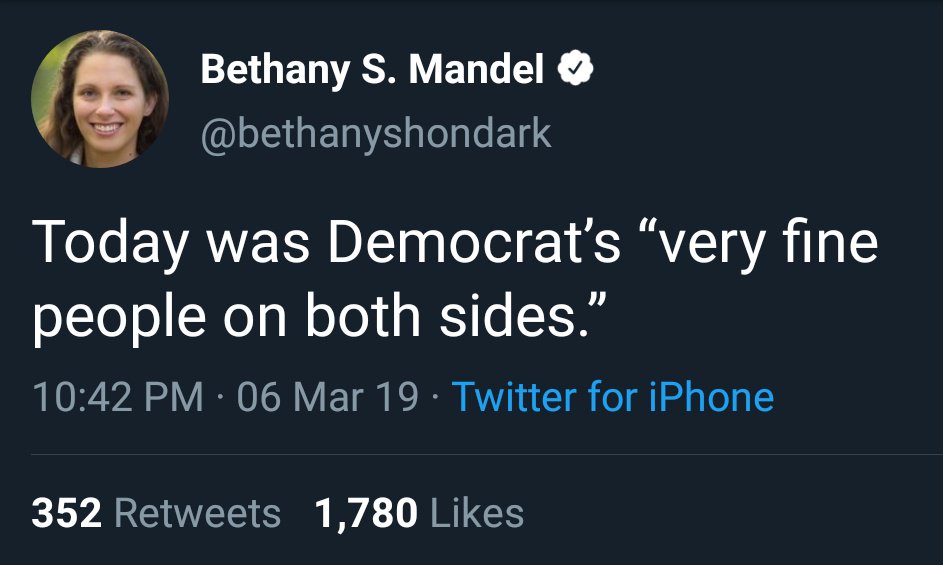Open the Twitter for iPhone source link
The image size is (943, 565).
point(613,396)
